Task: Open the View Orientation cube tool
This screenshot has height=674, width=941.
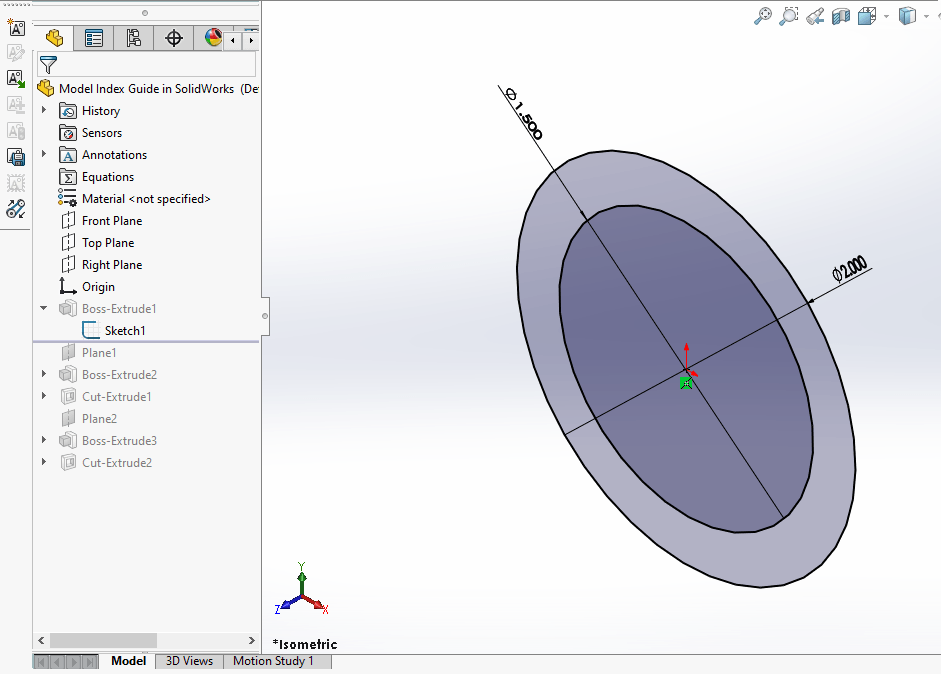Action: tap(868, 15)
